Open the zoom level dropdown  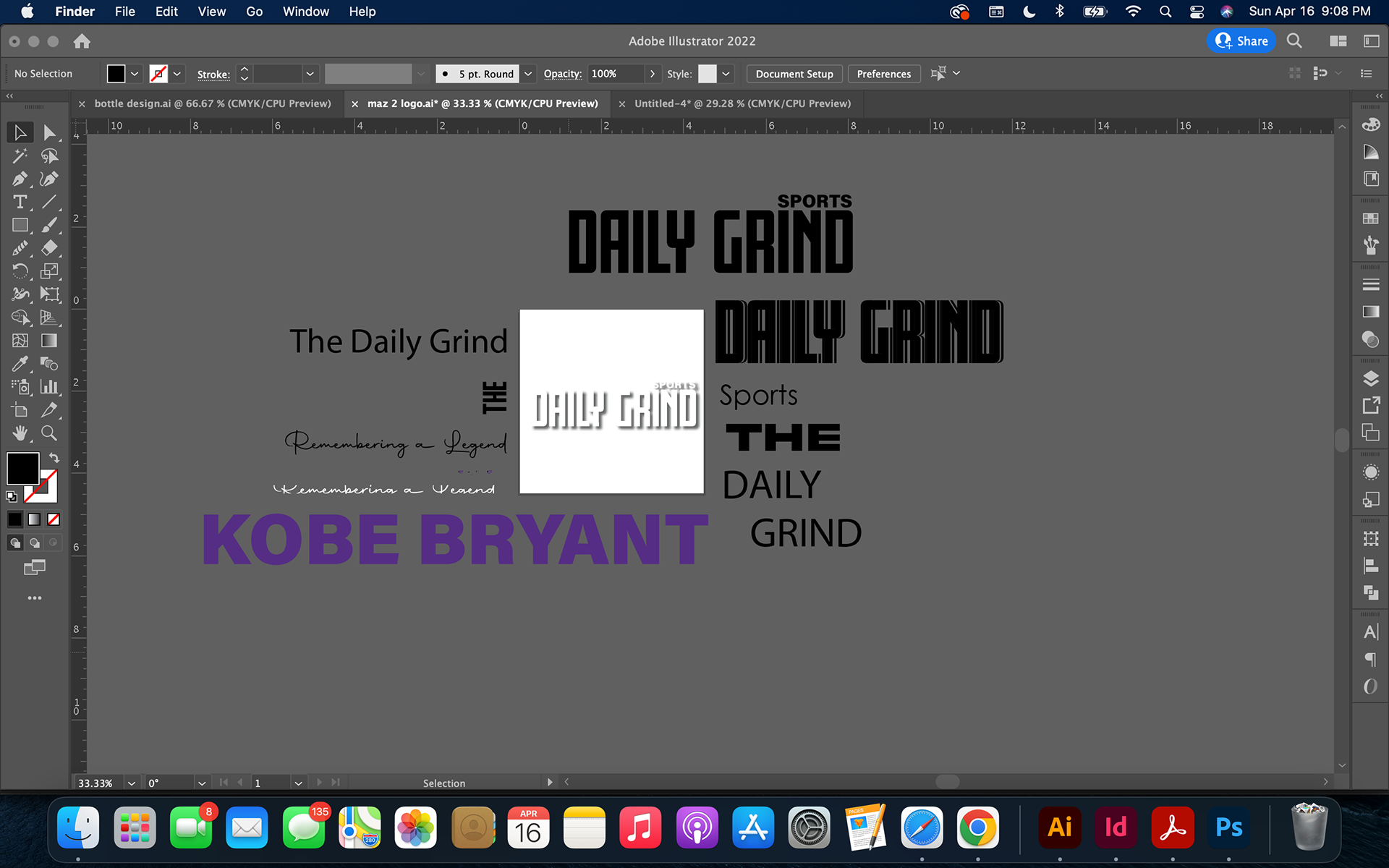(x=131, y=783)
